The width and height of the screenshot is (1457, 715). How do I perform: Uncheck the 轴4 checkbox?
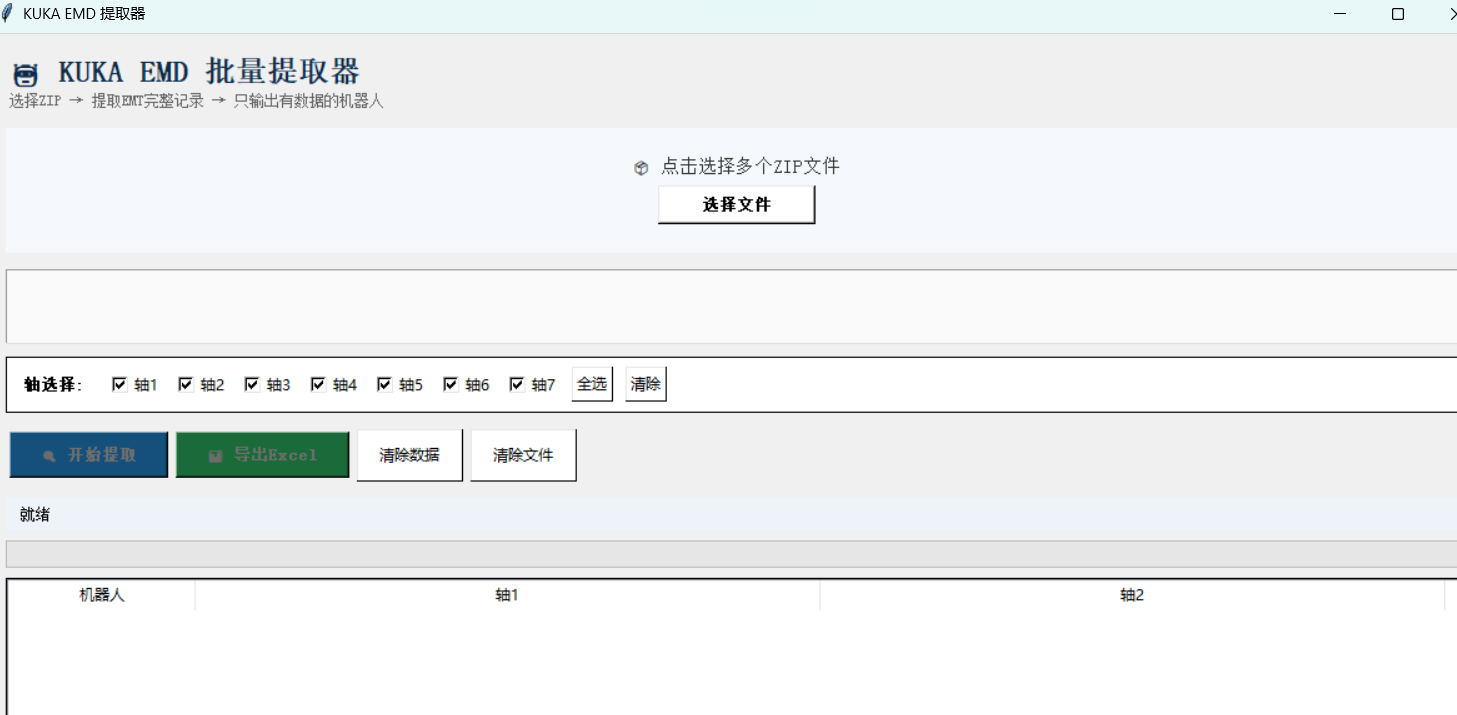[x=318, y=384]
